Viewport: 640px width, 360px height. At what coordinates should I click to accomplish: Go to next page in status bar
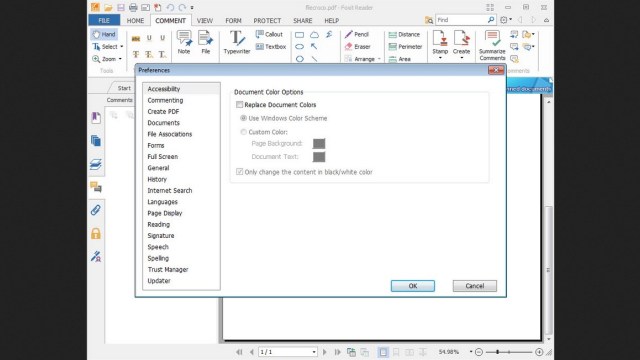tap(325, 352)
